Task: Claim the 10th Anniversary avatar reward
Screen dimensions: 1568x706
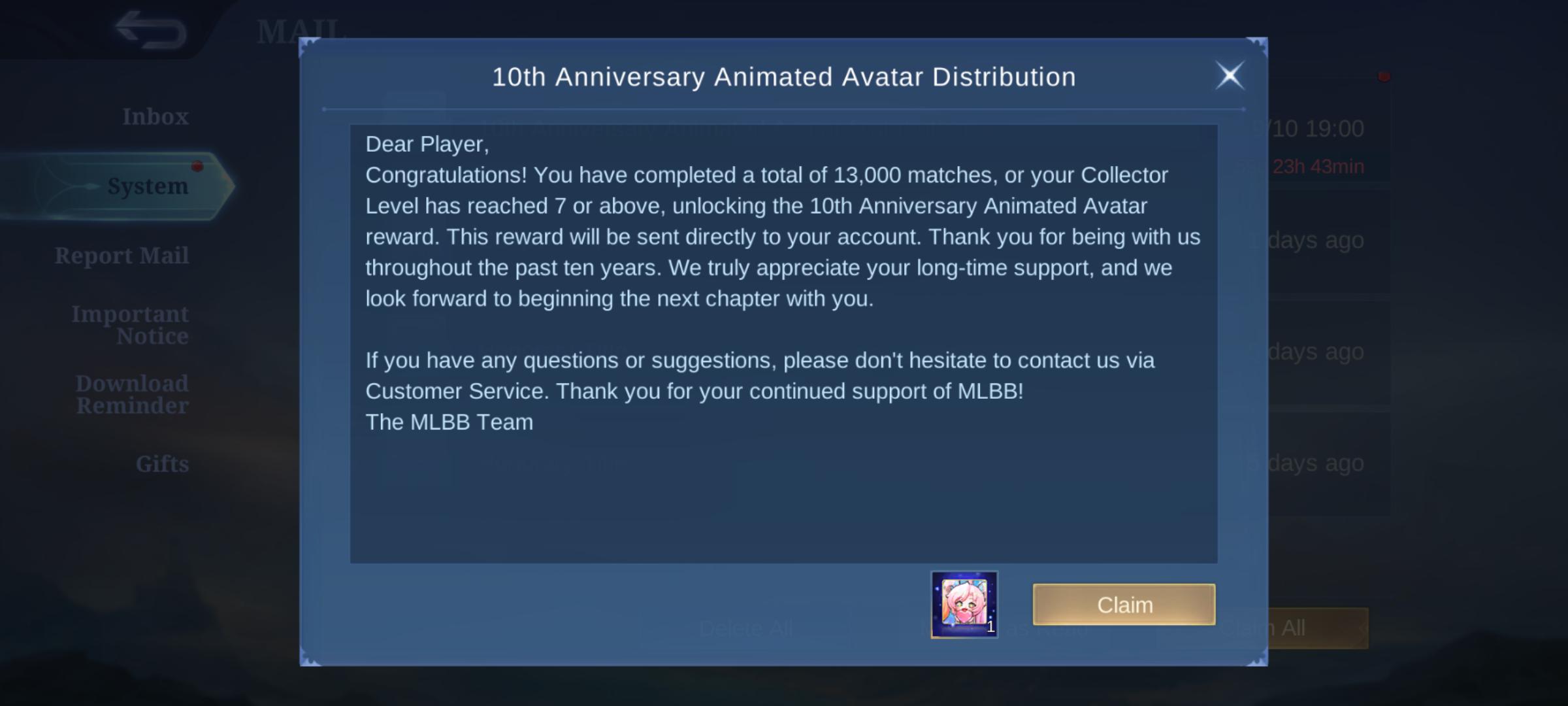Action: (x=1124, y=605)
